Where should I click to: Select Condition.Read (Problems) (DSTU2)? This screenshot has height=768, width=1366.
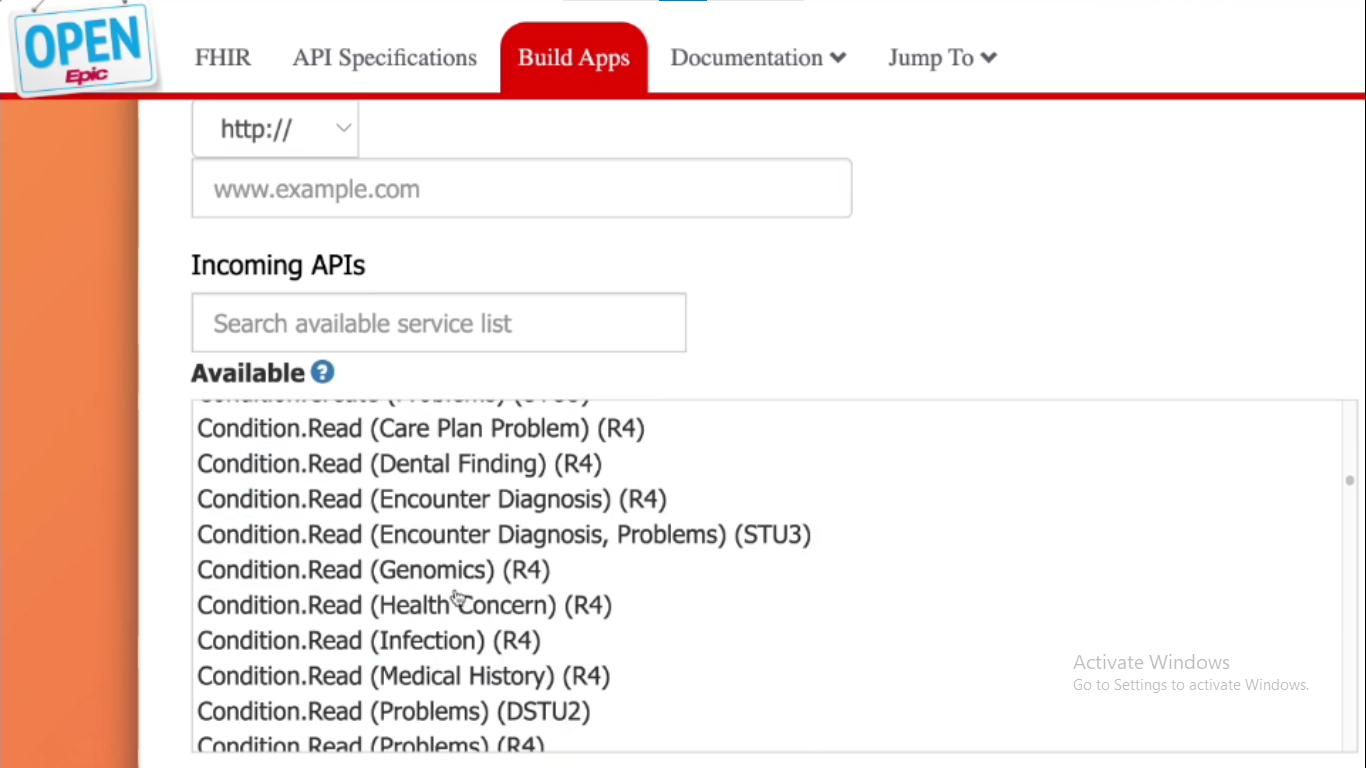pyautogui.click(x=394, y=711)
